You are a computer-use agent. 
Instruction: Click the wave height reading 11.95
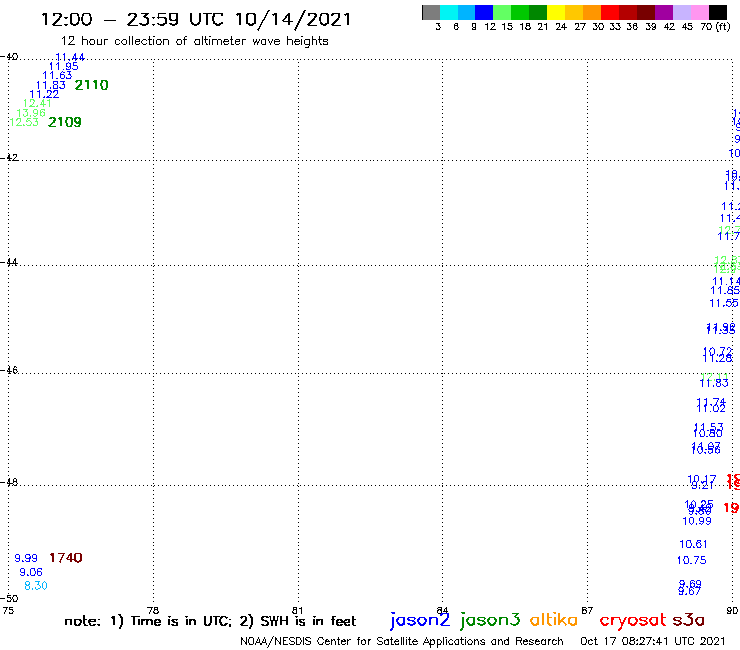[x=64, y=67]
